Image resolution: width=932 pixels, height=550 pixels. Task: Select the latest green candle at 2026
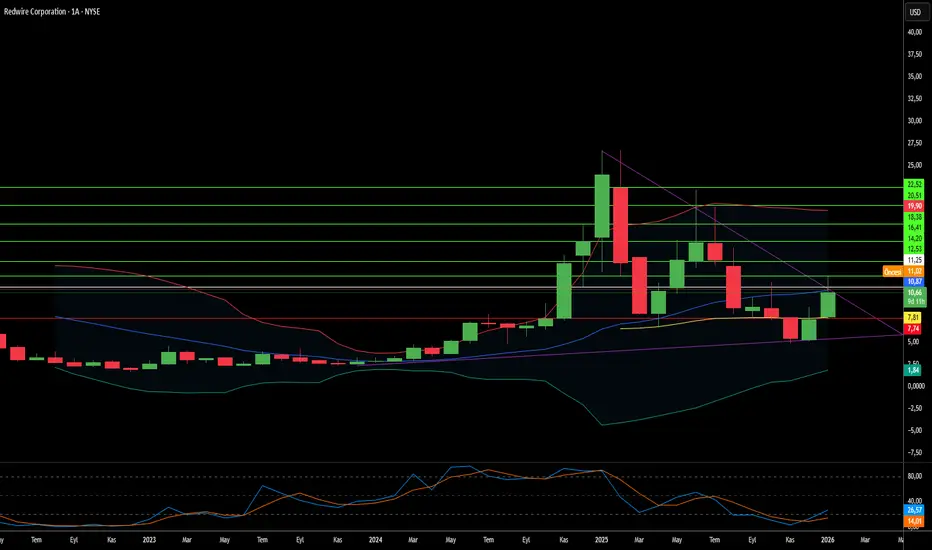[x=828, y=305]
